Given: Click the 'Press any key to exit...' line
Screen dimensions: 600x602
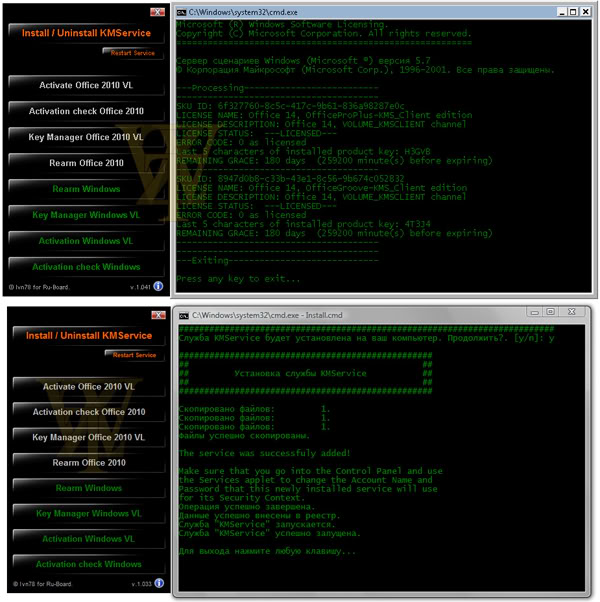Looking at the screenshot, I should pyautogui.click(x=238, y=279).
